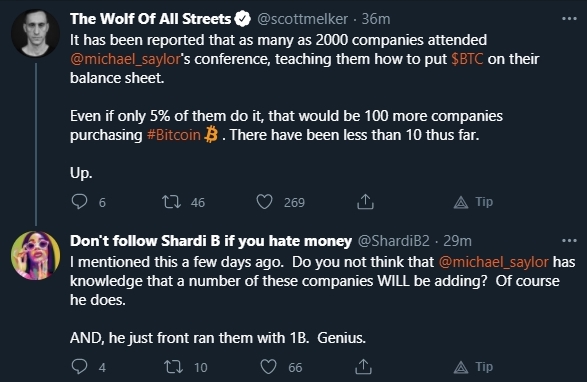Like the Shardi B reply with 66 likes
The height and width of the screenshot is (382, 587).
(268, 367)
